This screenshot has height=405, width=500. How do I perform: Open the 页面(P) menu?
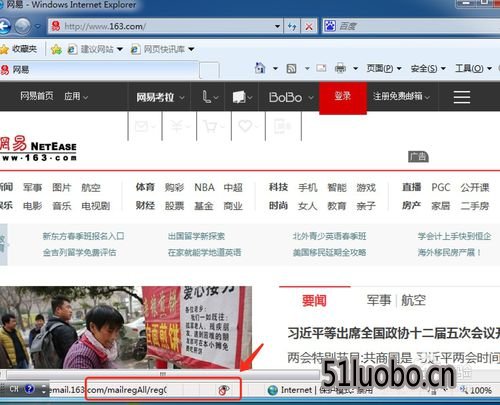click(x=383, y=68)
